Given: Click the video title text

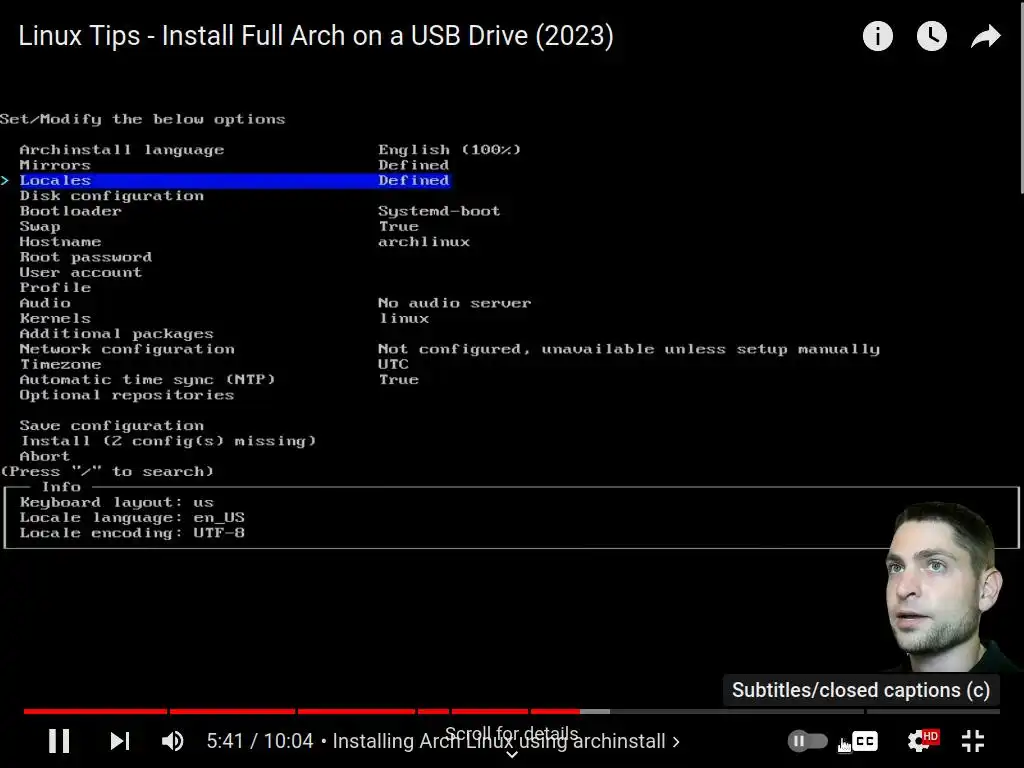Looking at the screenshot, I should pos(316,36).
